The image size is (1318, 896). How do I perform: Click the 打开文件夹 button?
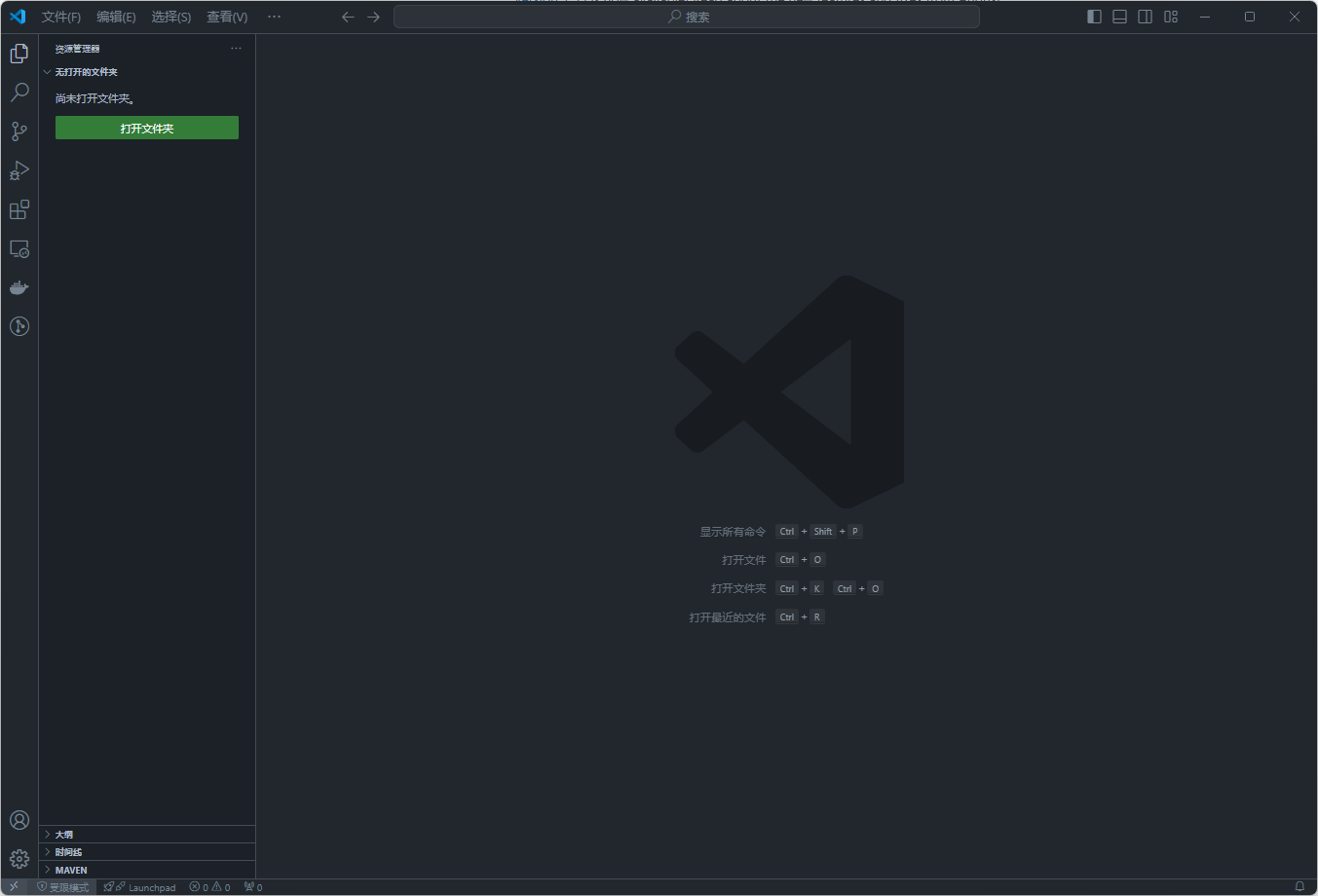point(146,128)
